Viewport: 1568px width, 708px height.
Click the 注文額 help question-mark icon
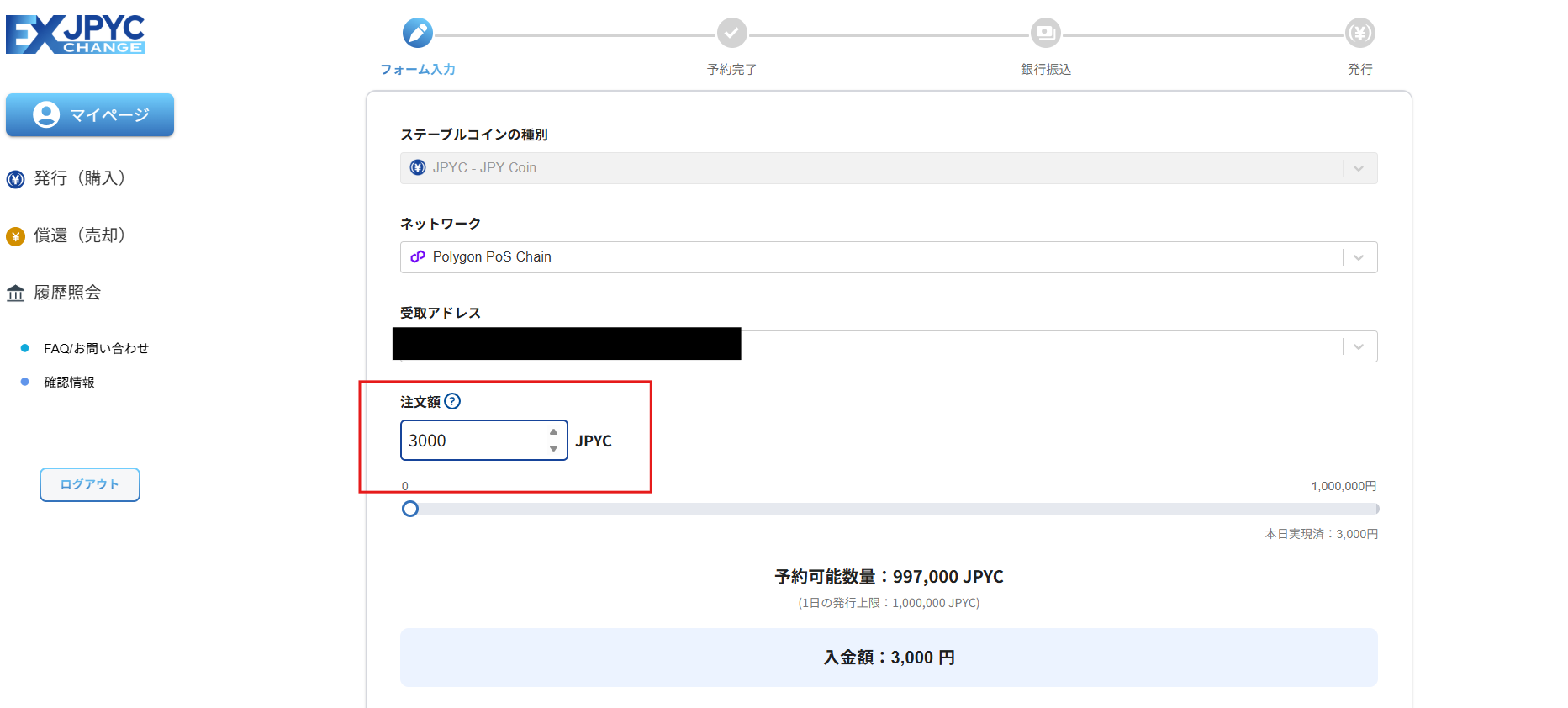(452, 401)
